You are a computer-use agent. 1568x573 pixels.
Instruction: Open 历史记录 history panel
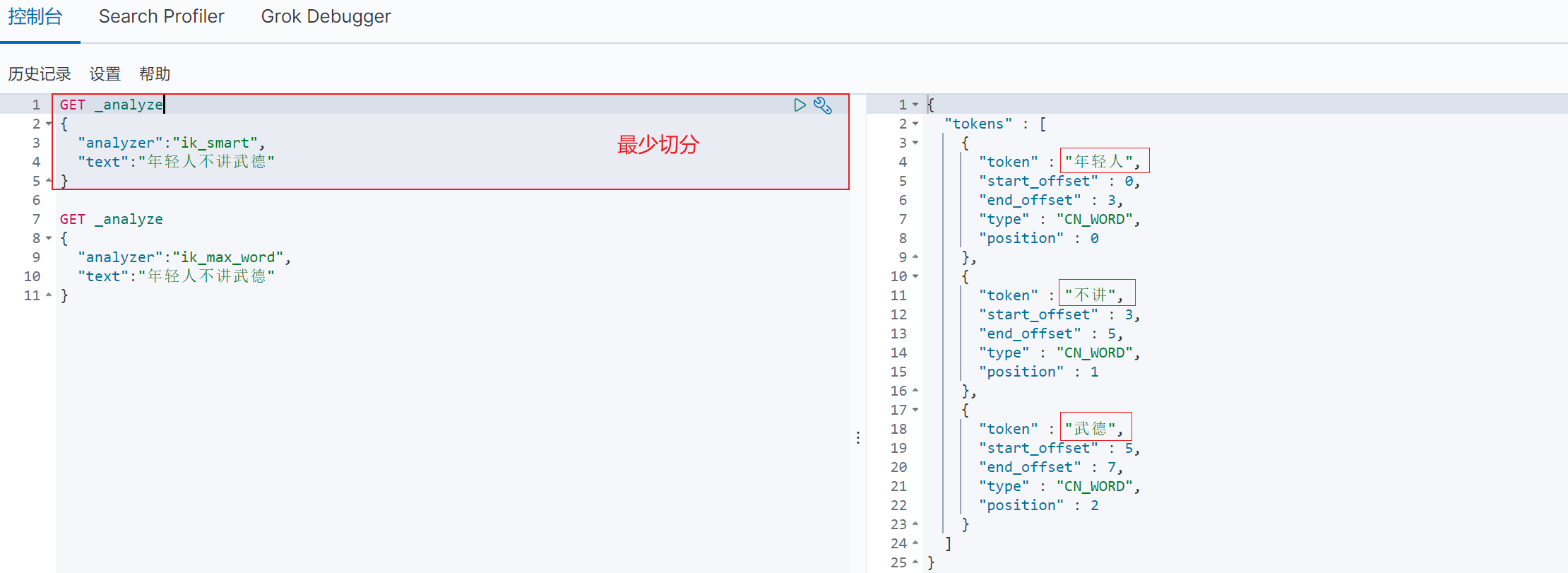pyautogui.click(x=40, y=74)
